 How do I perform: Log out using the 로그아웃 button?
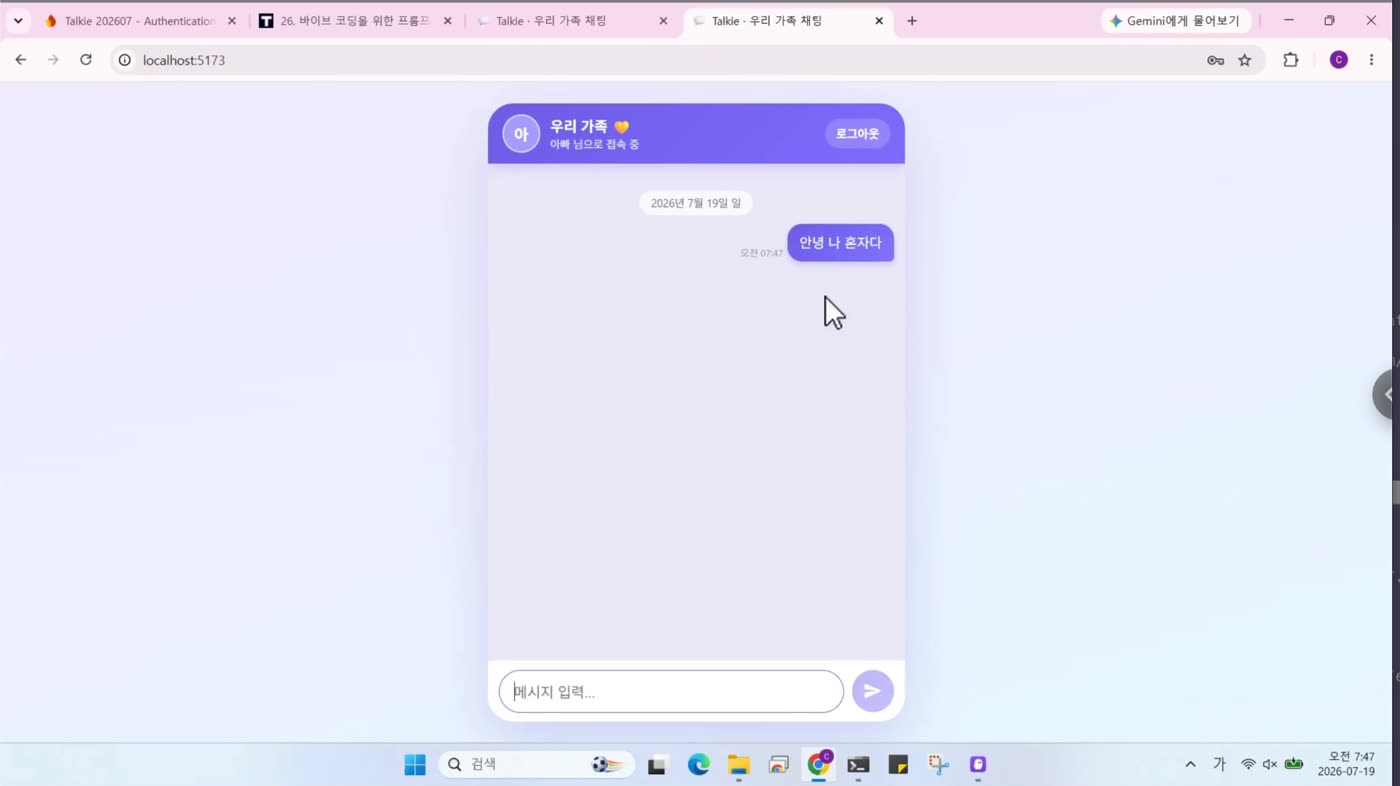857,133
